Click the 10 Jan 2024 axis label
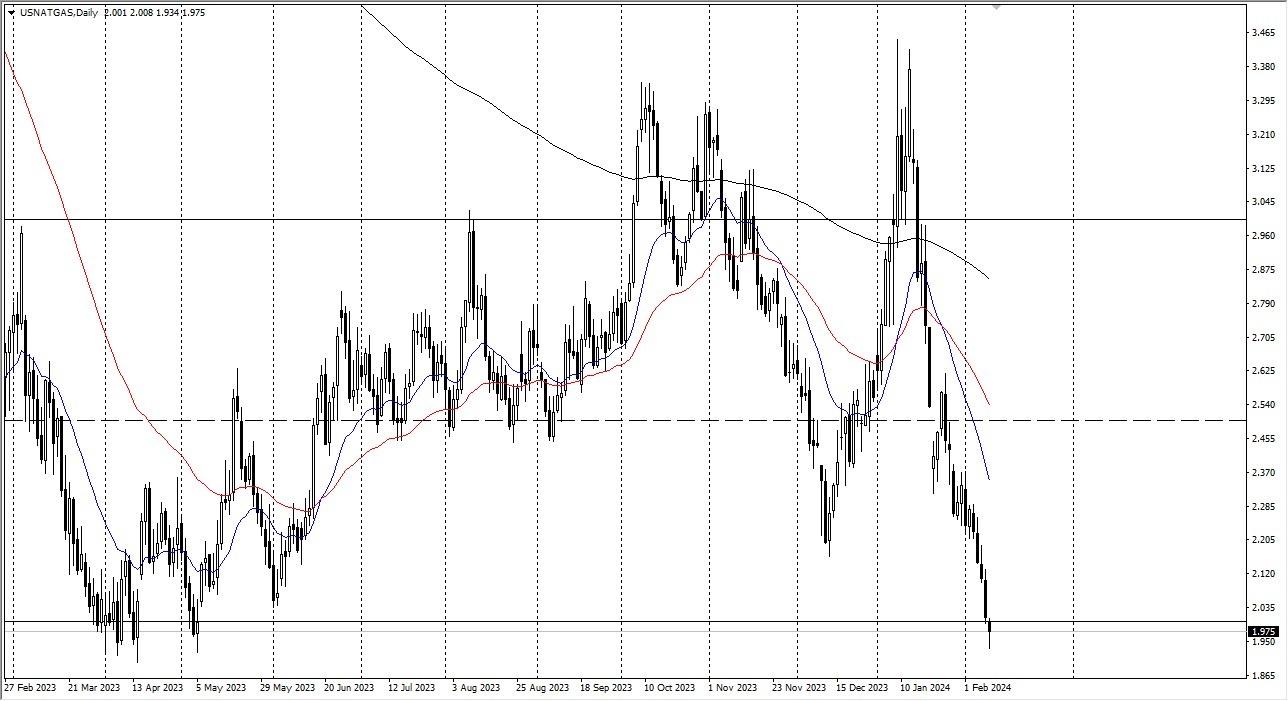This screenshot has height=701, width=1288. click(x=925, y=688)
